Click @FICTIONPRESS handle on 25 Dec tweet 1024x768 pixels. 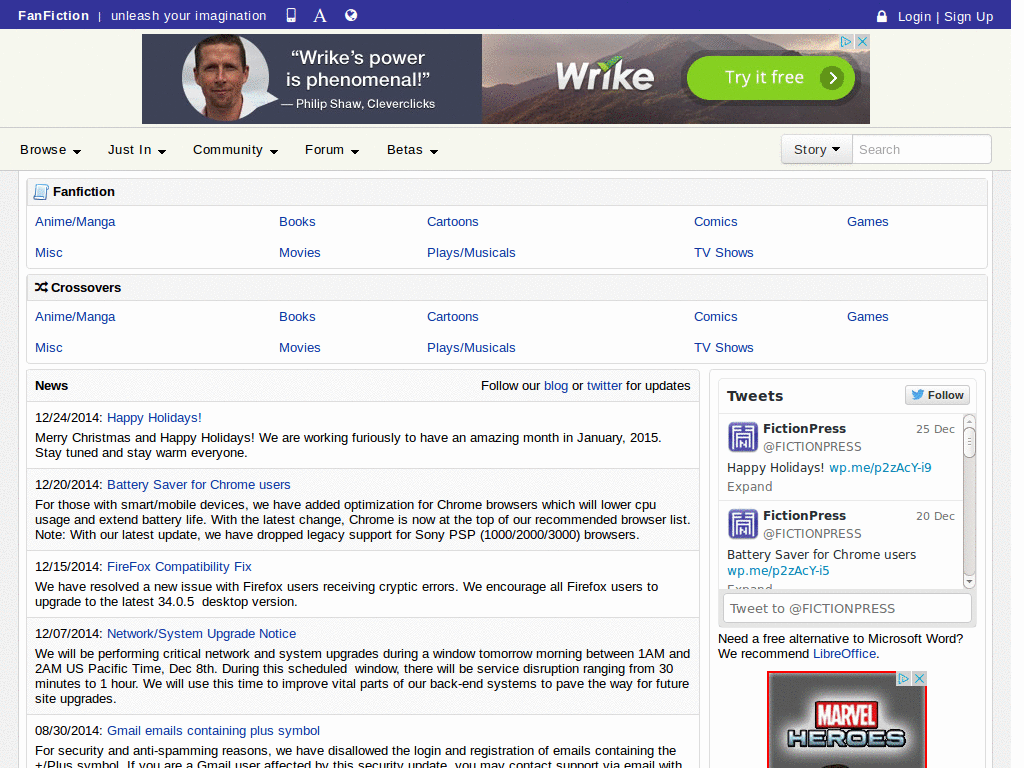(812, 447)
